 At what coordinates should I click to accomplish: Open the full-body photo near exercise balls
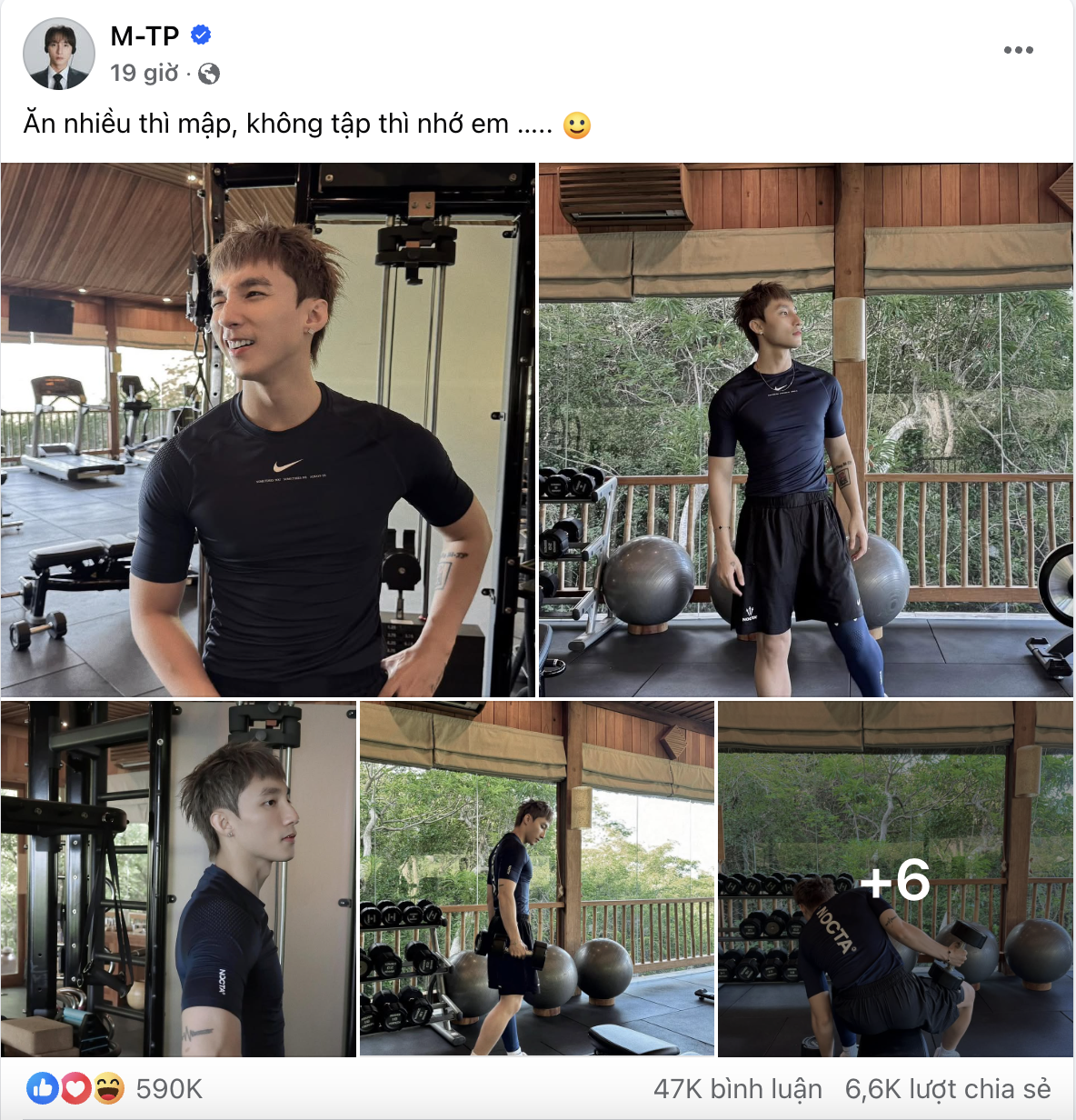click(805, 427)
